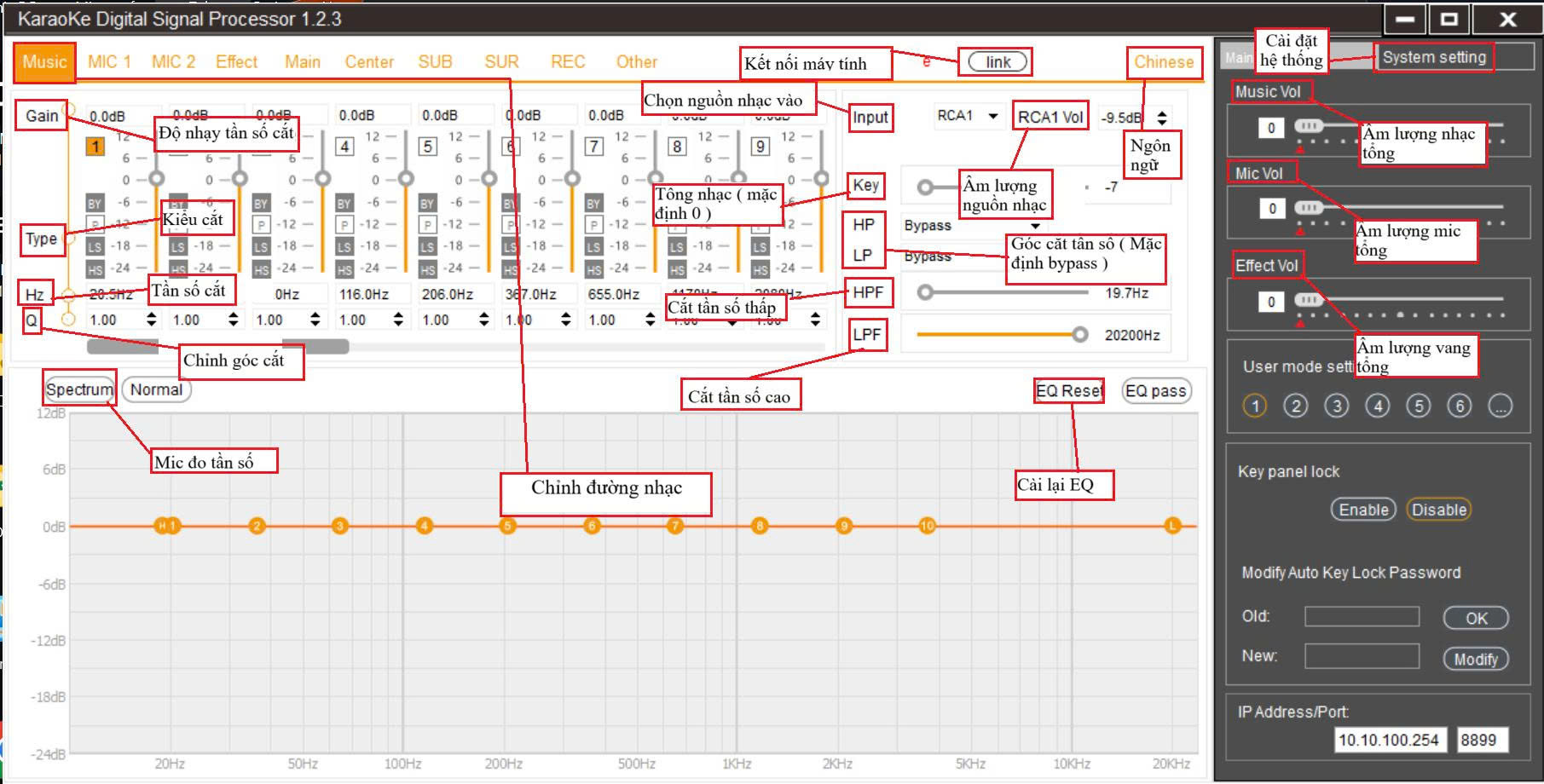
Task: Open more user modes with the ... circle
Action: pyautogui.click(x=1501, y=406)
